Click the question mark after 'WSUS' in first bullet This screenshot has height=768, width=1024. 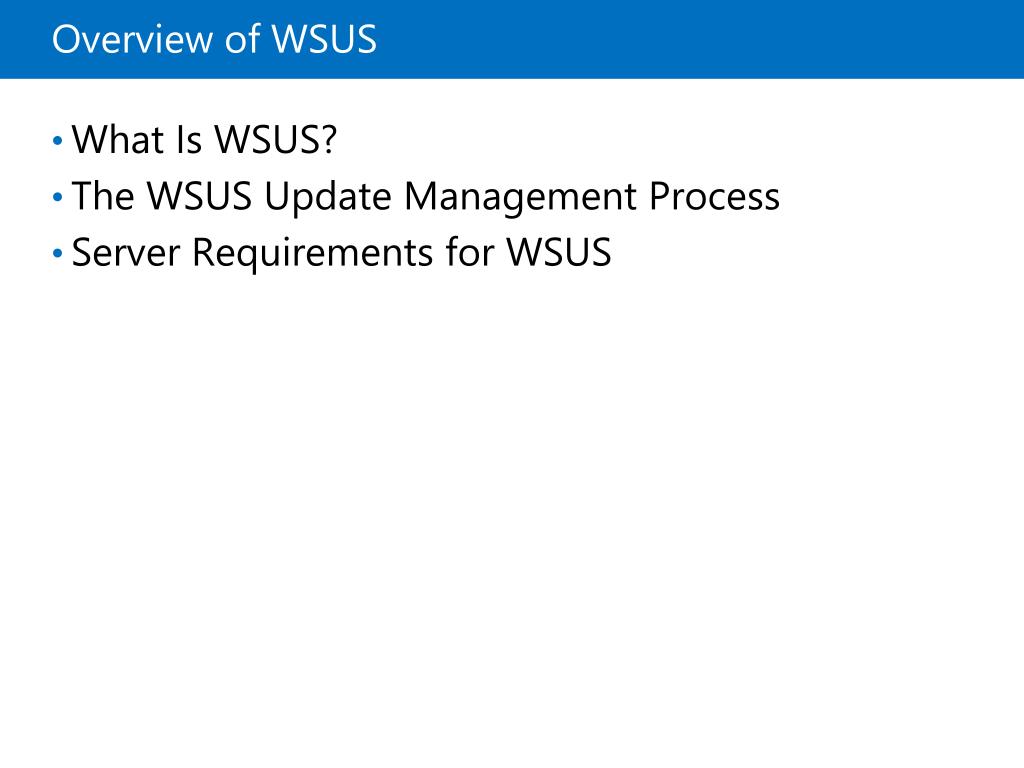[x=328, y=139]
